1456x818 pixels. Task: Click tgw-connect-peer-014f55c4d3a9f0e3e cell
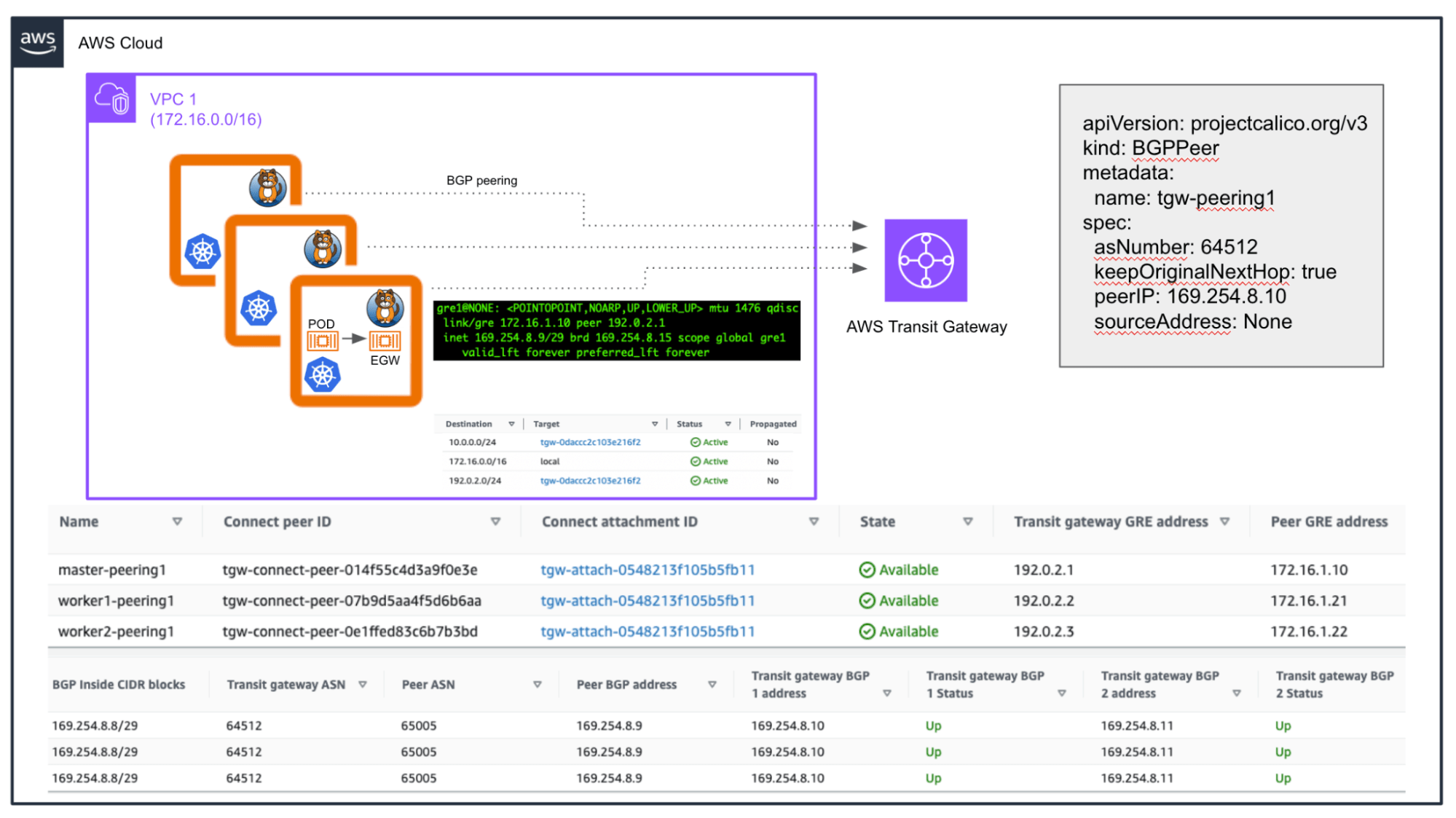click(x=350, y=570)
